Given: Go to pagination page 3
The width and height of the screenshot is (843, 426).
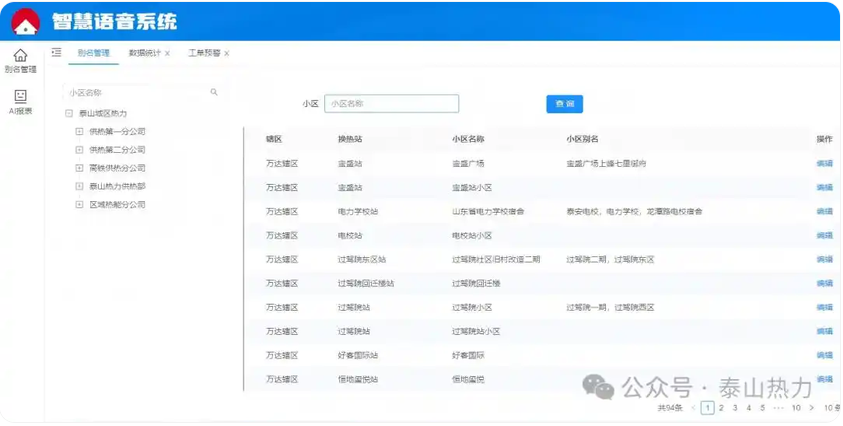Looking at the screenshot, I should (735, 408).
